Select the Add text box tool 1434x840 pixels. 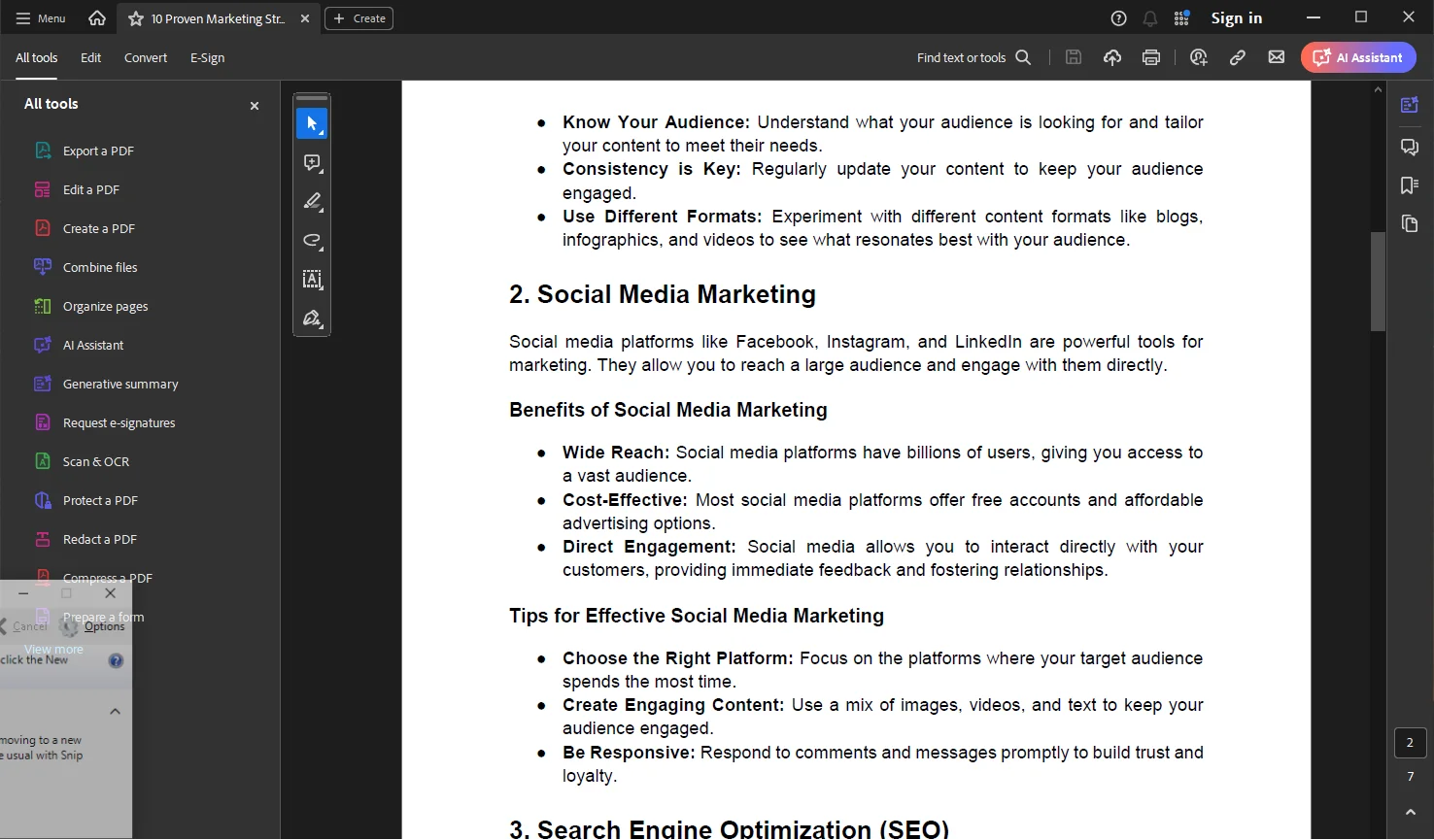[x=312, y=279]
